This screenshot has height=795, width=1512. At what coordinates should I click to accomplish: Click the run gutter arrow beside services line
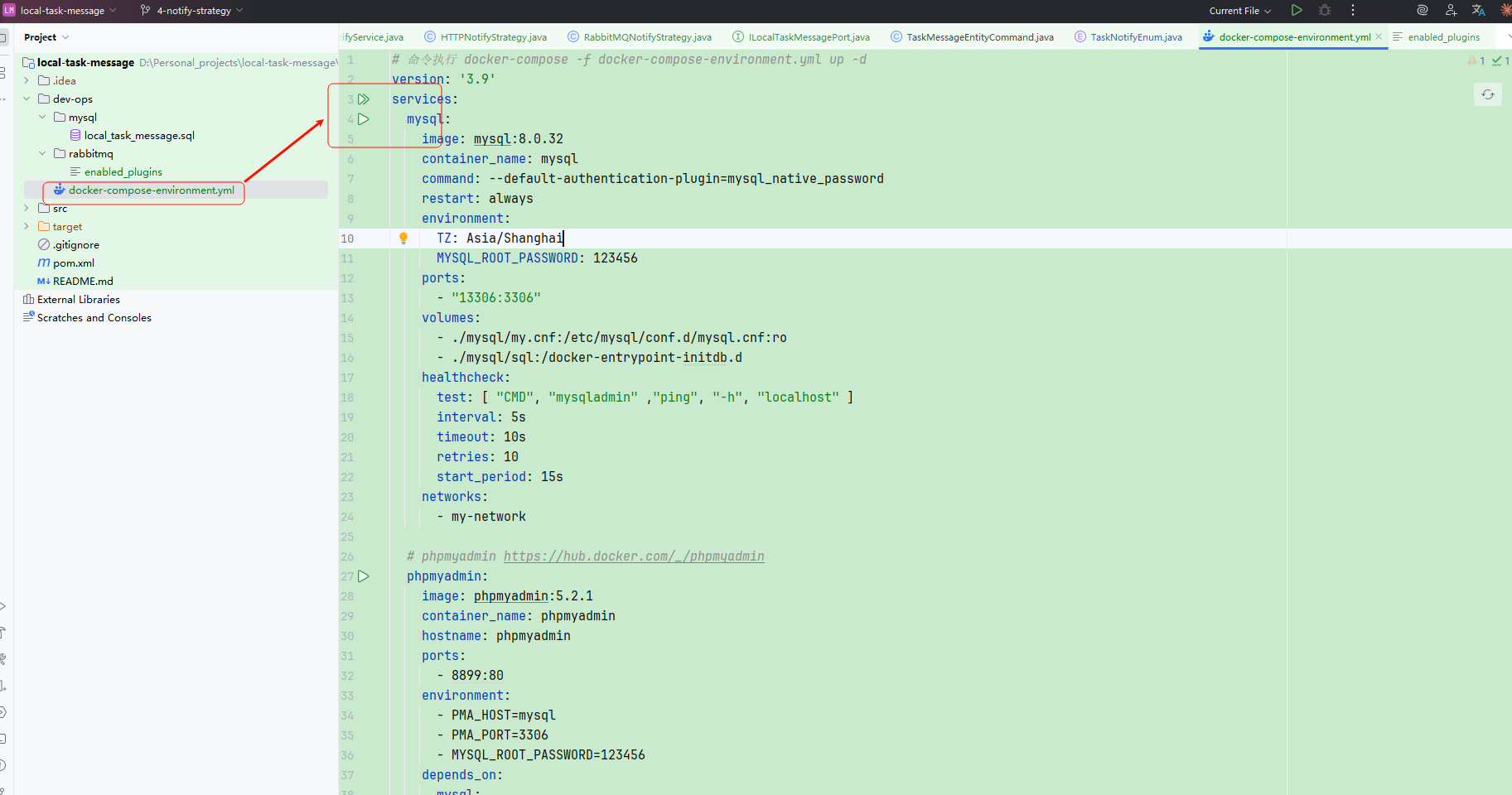(364, 99)
